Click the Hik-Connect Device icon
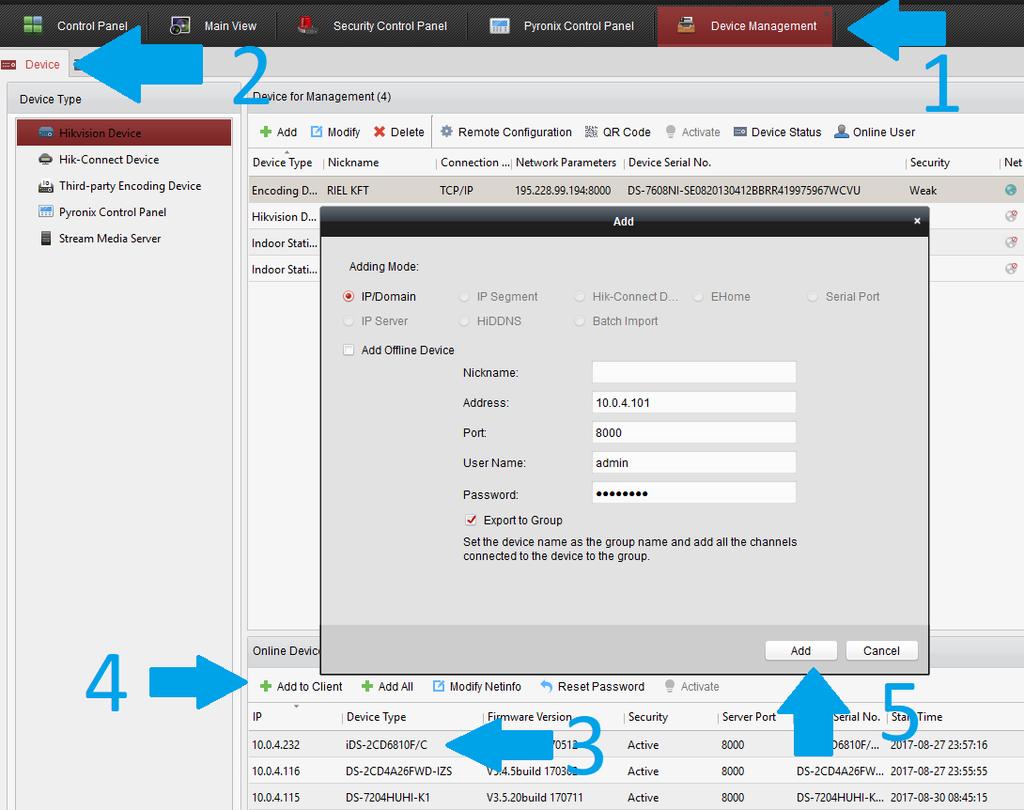 (46, 159)
